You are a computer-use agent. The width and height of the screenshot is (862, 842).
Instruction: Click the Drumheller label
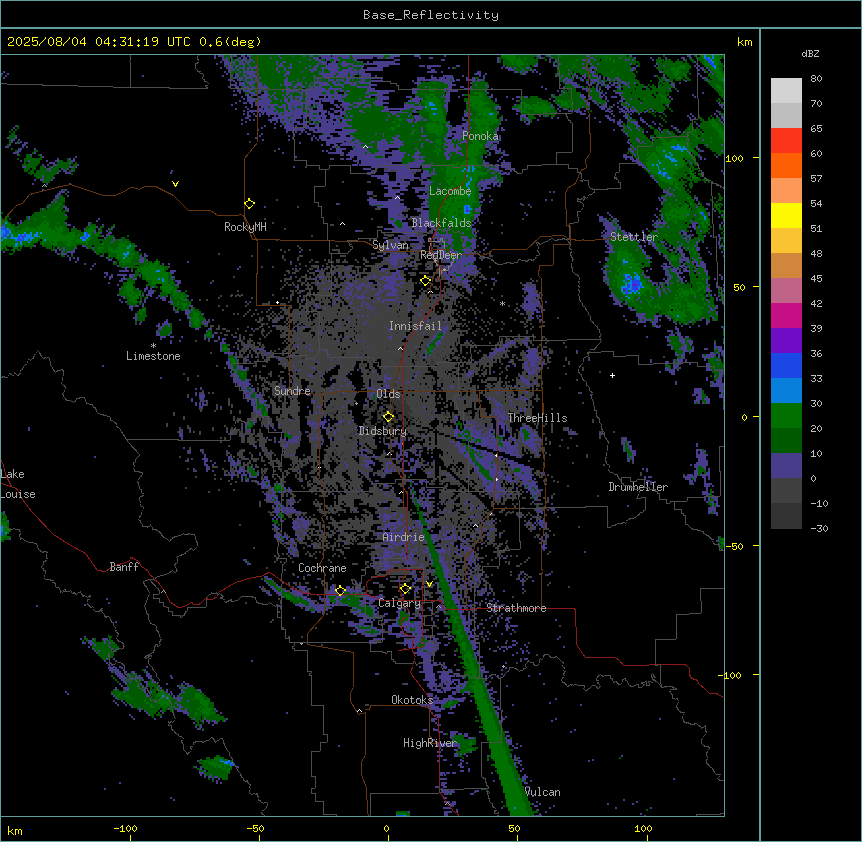(x=638, y=487)
